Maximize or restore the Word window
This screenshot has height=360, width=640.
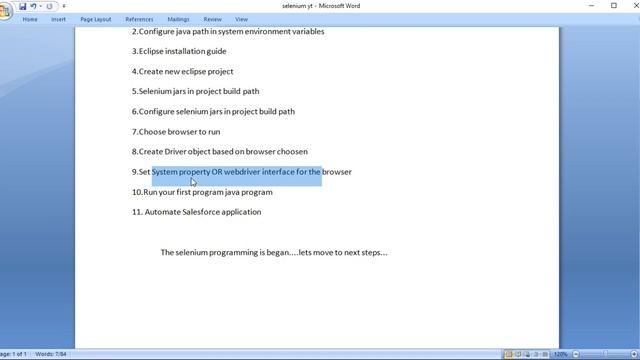point(613,6)
